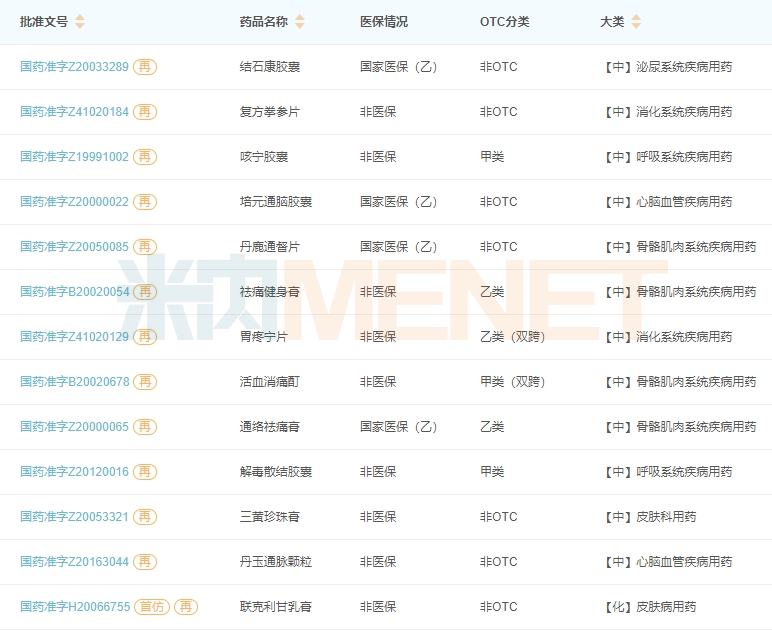Open approval number 国药准字Z41020184
772x634 pixels.
coord(74,112)
